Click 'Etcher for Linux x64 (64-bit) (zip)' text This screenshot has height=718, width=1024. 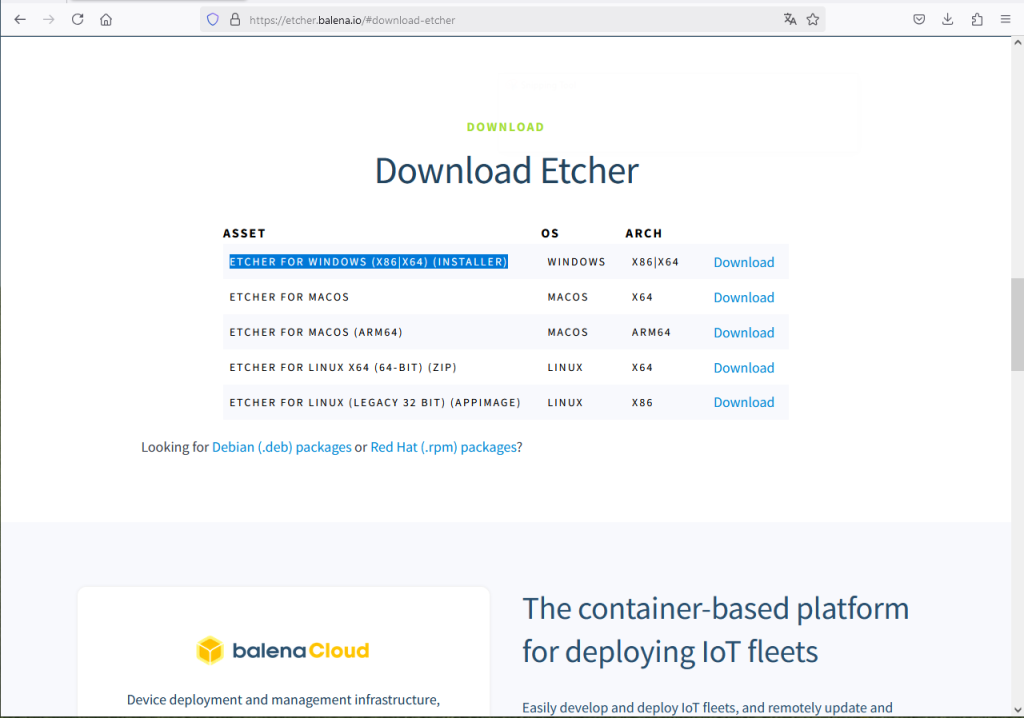point(343,368)
